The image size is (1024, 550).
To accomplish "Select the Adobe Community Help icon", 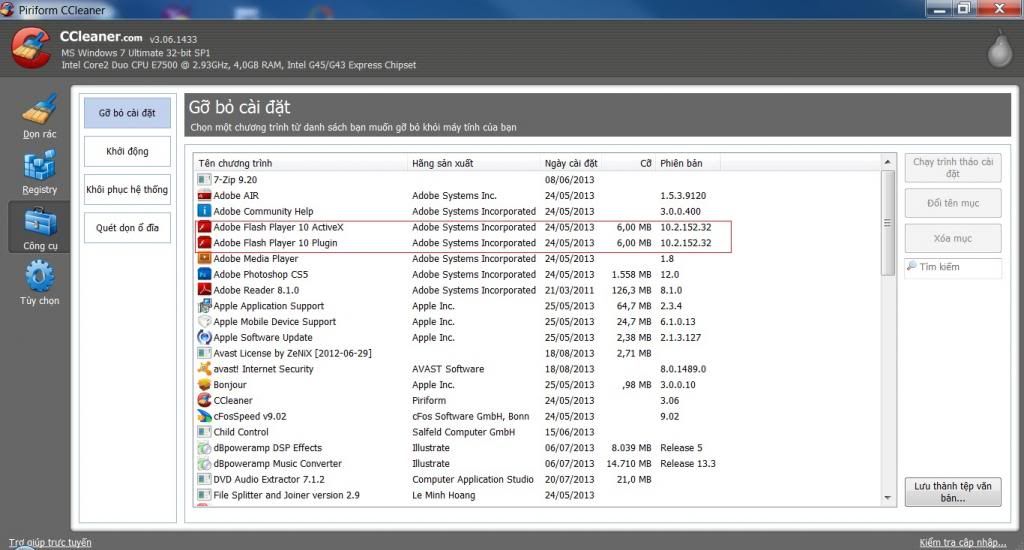I will pos(204,211).
